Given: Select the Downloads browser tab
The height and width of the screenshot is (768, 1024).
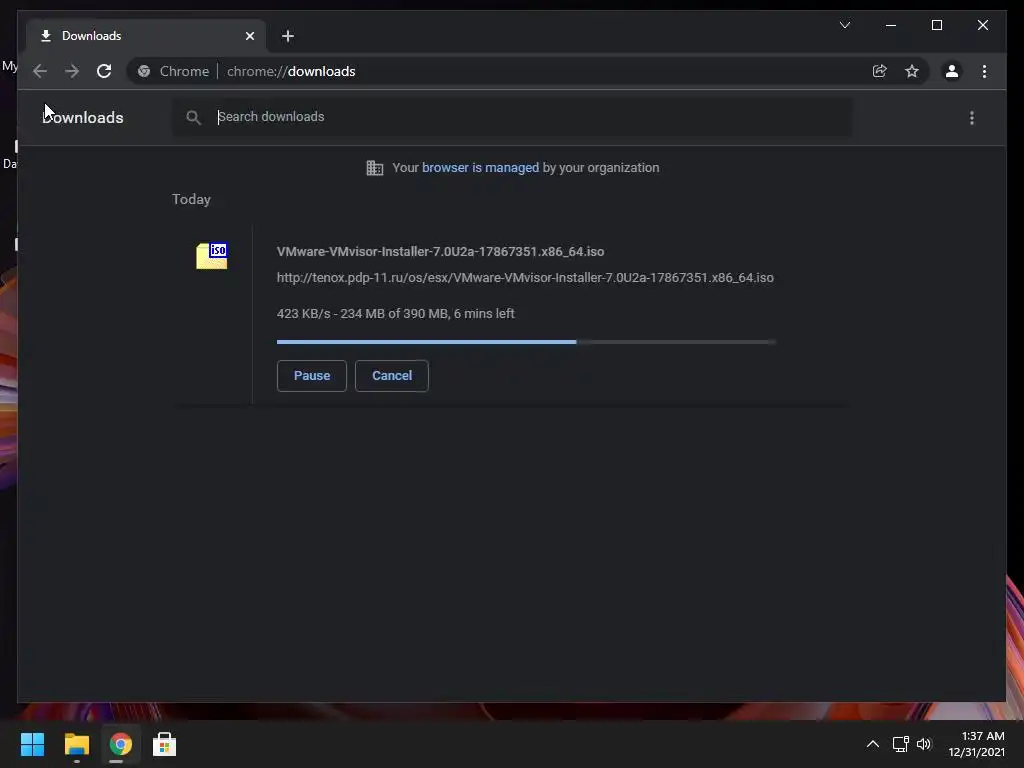Looking at the screenshot, I should coord(146,36).
